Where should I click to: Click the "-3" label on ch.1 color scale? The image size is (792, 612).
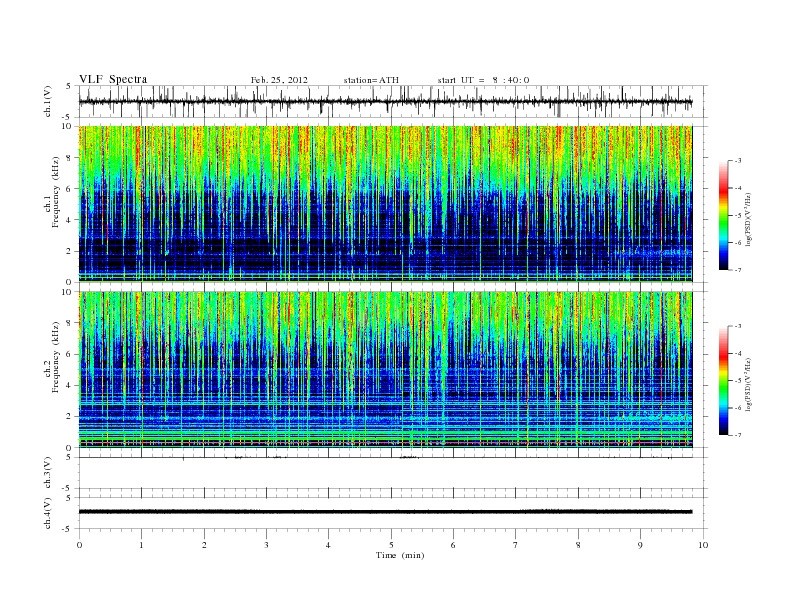pyautogui.click(x=738, y=161)
